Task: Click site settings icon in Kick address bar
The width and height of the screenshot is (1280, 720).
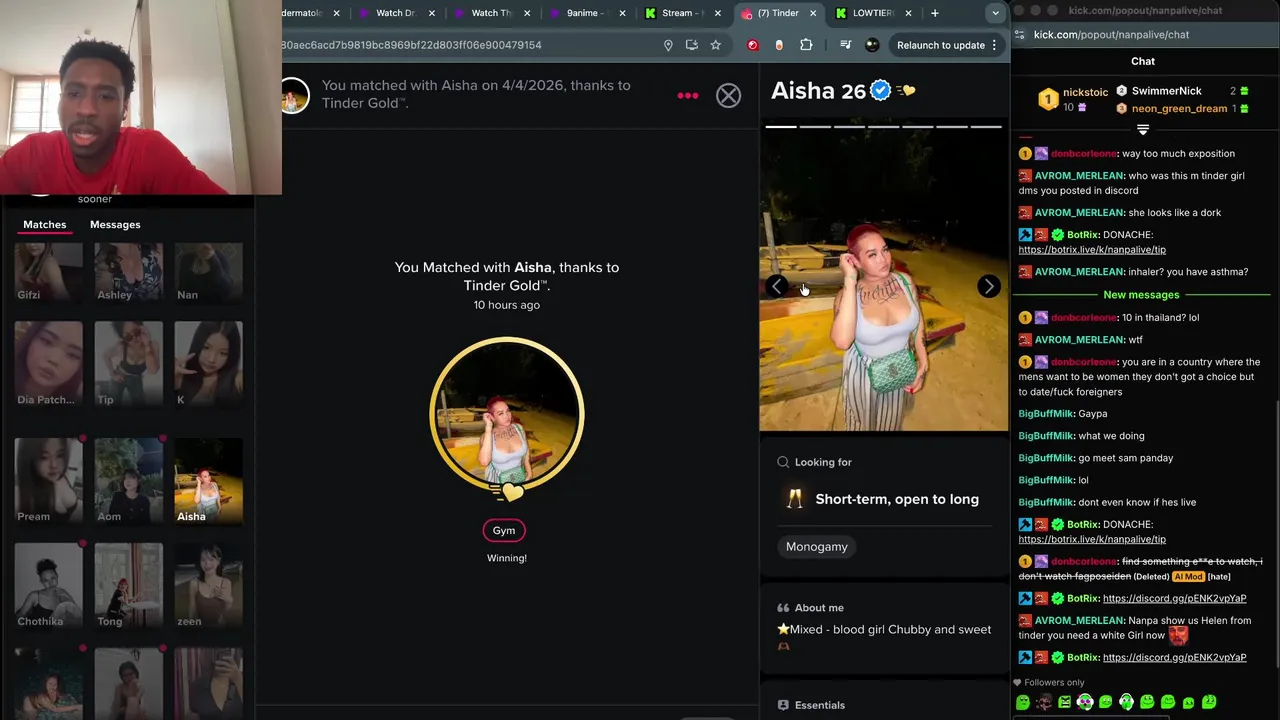Action: [1019, 34]
